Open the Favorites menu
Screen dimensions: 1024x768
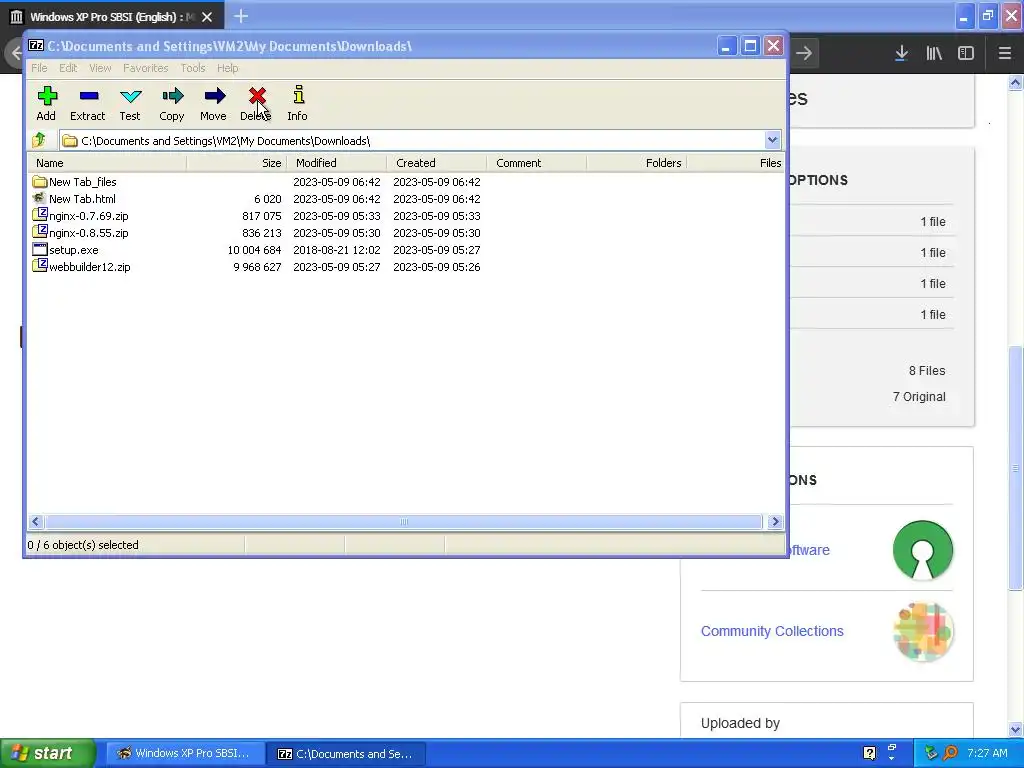tap(146, 68)
